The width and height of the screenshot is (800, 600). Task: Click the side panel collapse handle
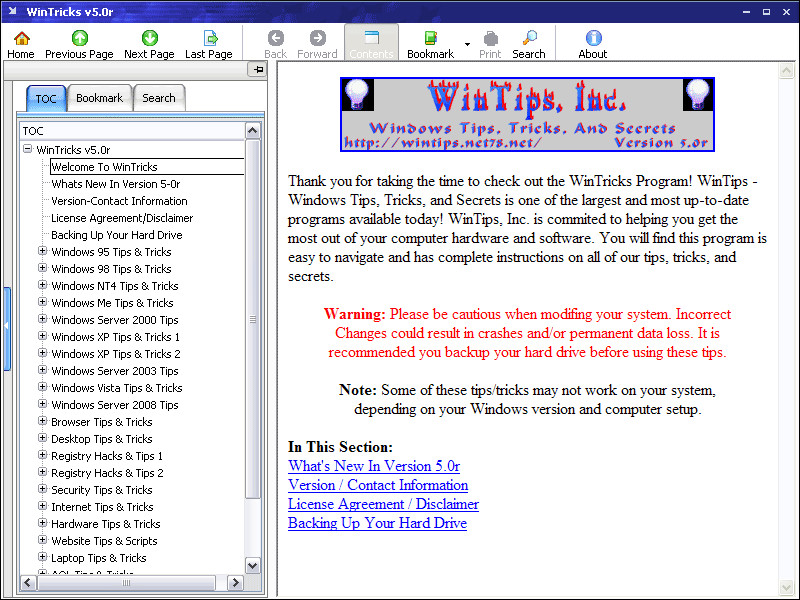(x=7, y=328)
